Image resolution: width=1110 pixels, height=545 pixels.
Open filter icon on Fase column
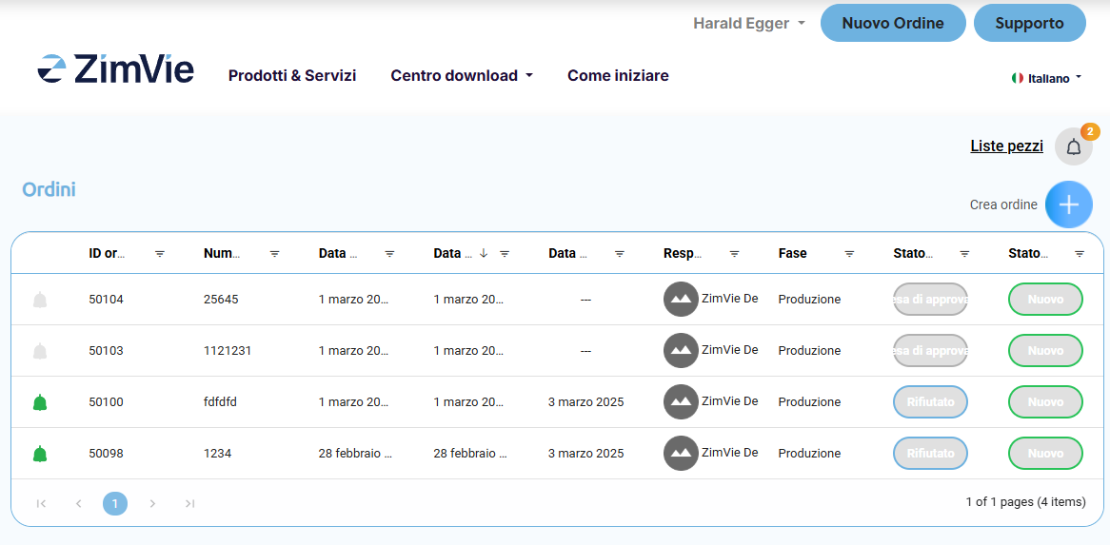[849, 254]
